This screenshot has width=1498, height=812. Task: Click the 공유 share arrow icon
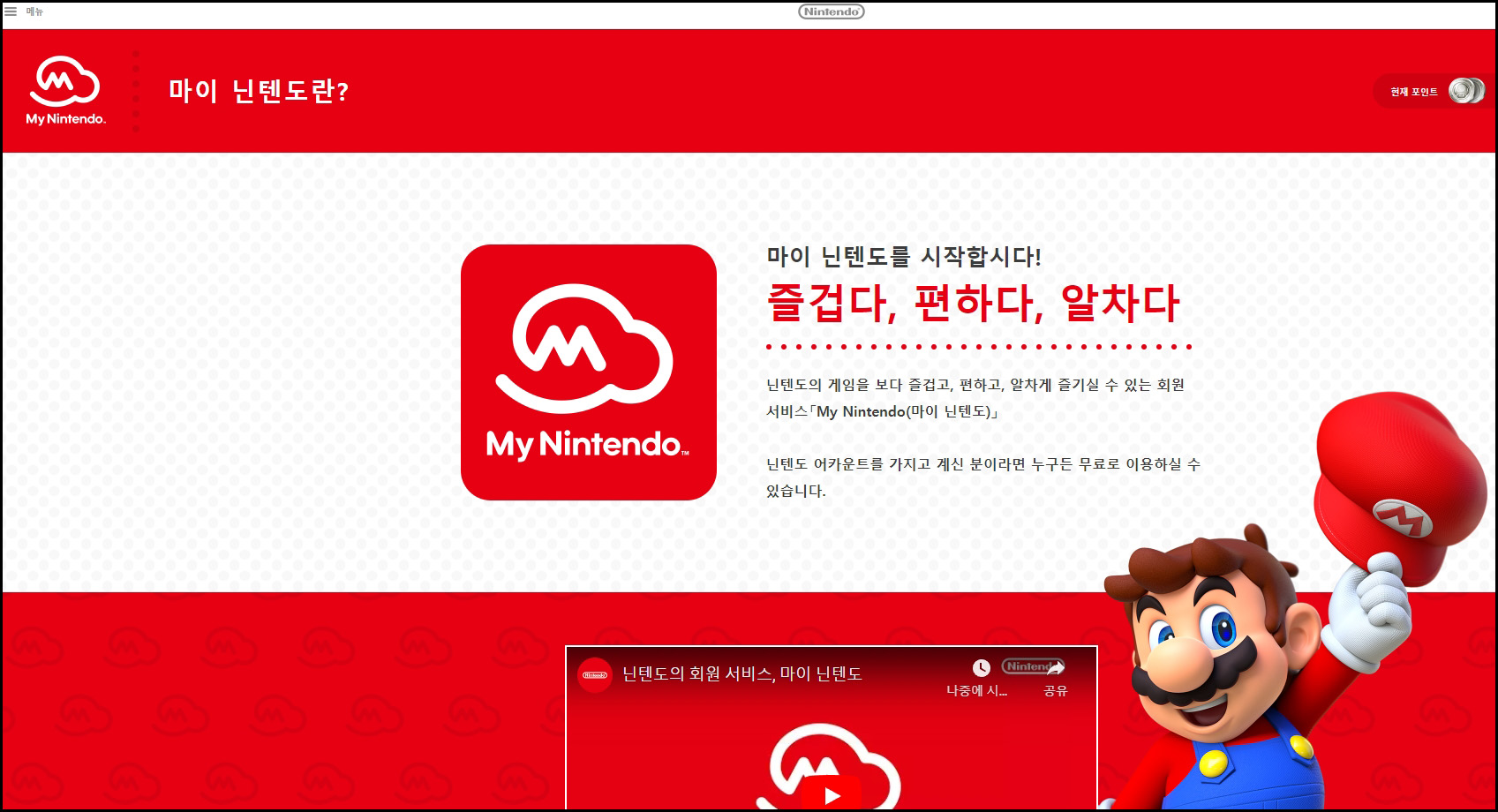point(1056,667)
